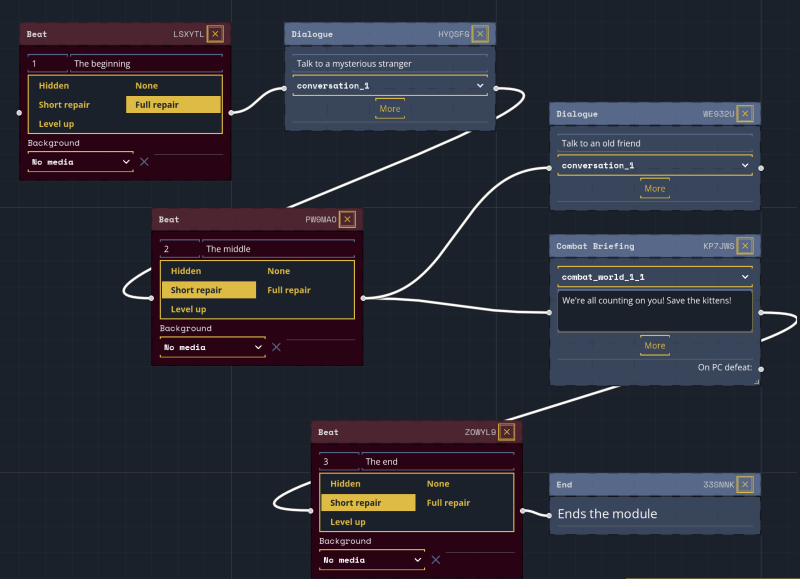This screenshot has height=579, width=800.
Task: Open No media dropdown in The beginning beat
Action: coord(81,162)
